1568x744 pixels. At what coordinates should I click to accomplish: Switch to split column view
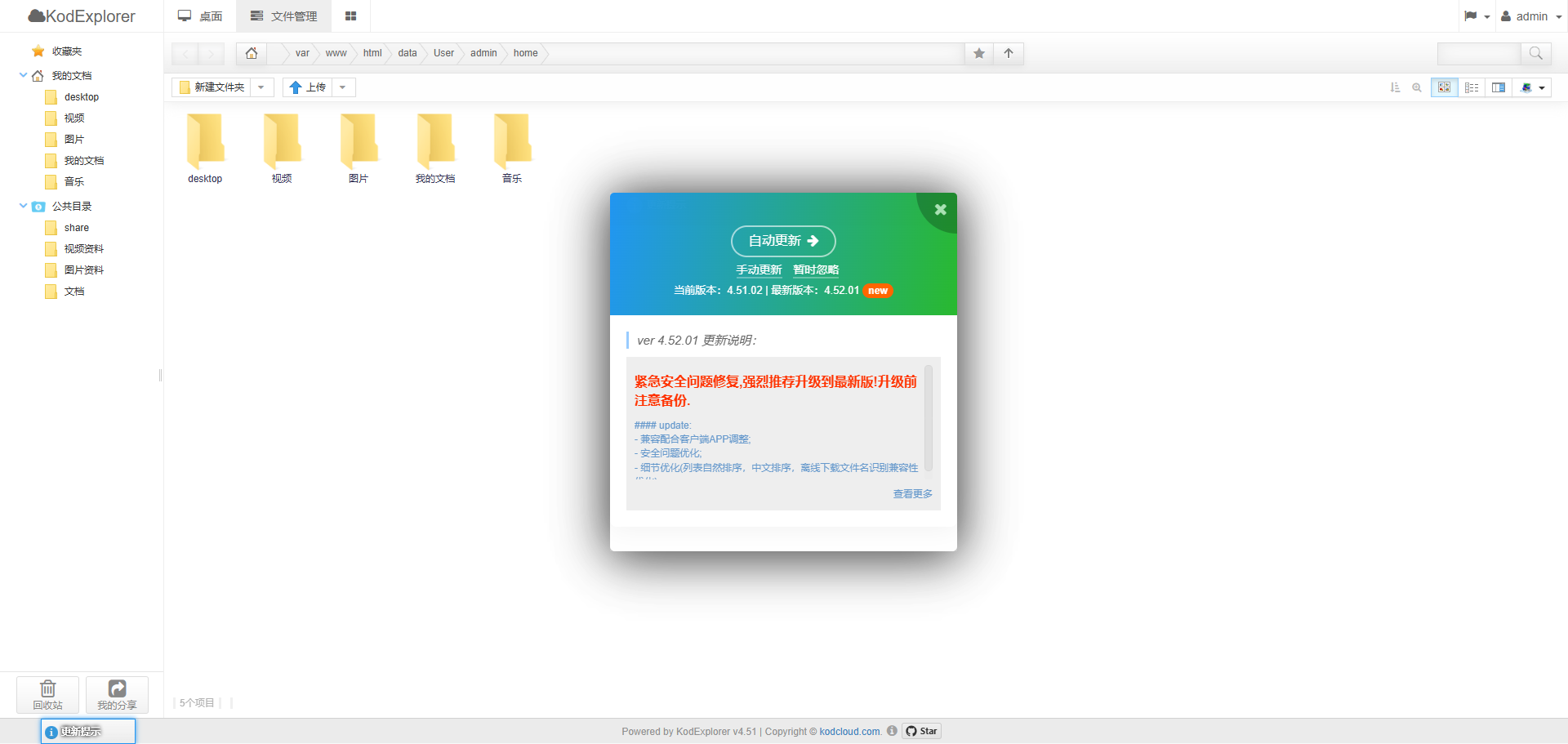1499,87
